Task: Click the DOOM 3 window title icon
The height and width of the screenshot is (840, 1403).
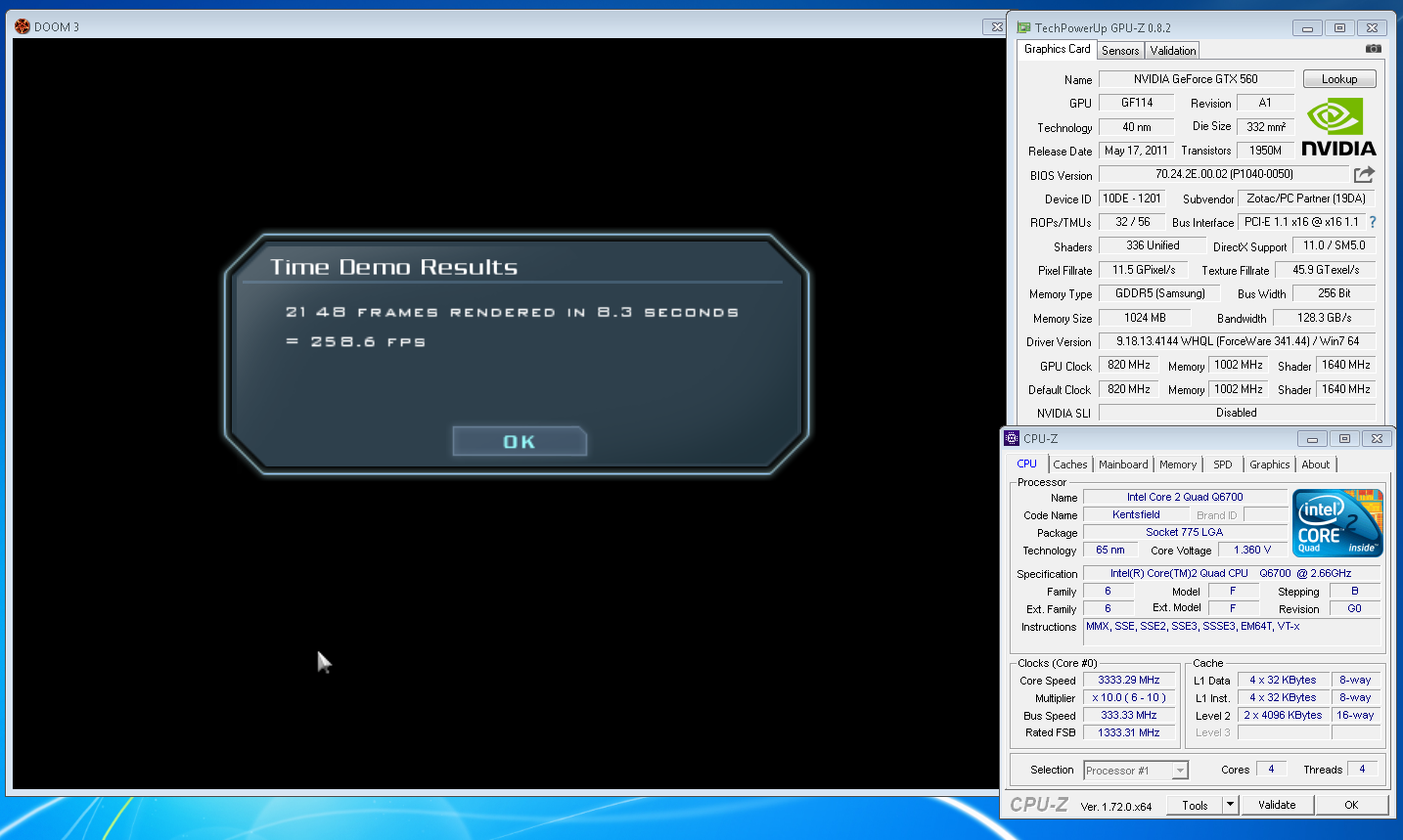Action: [23, 26]
